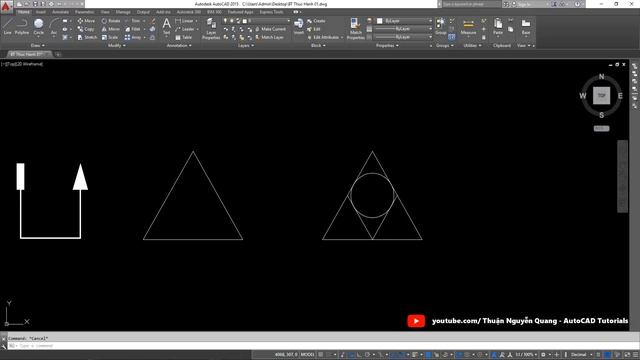Toggle MODEL space in status bar
This screenshot has width=640, height=360.
(x=307, y=354)
